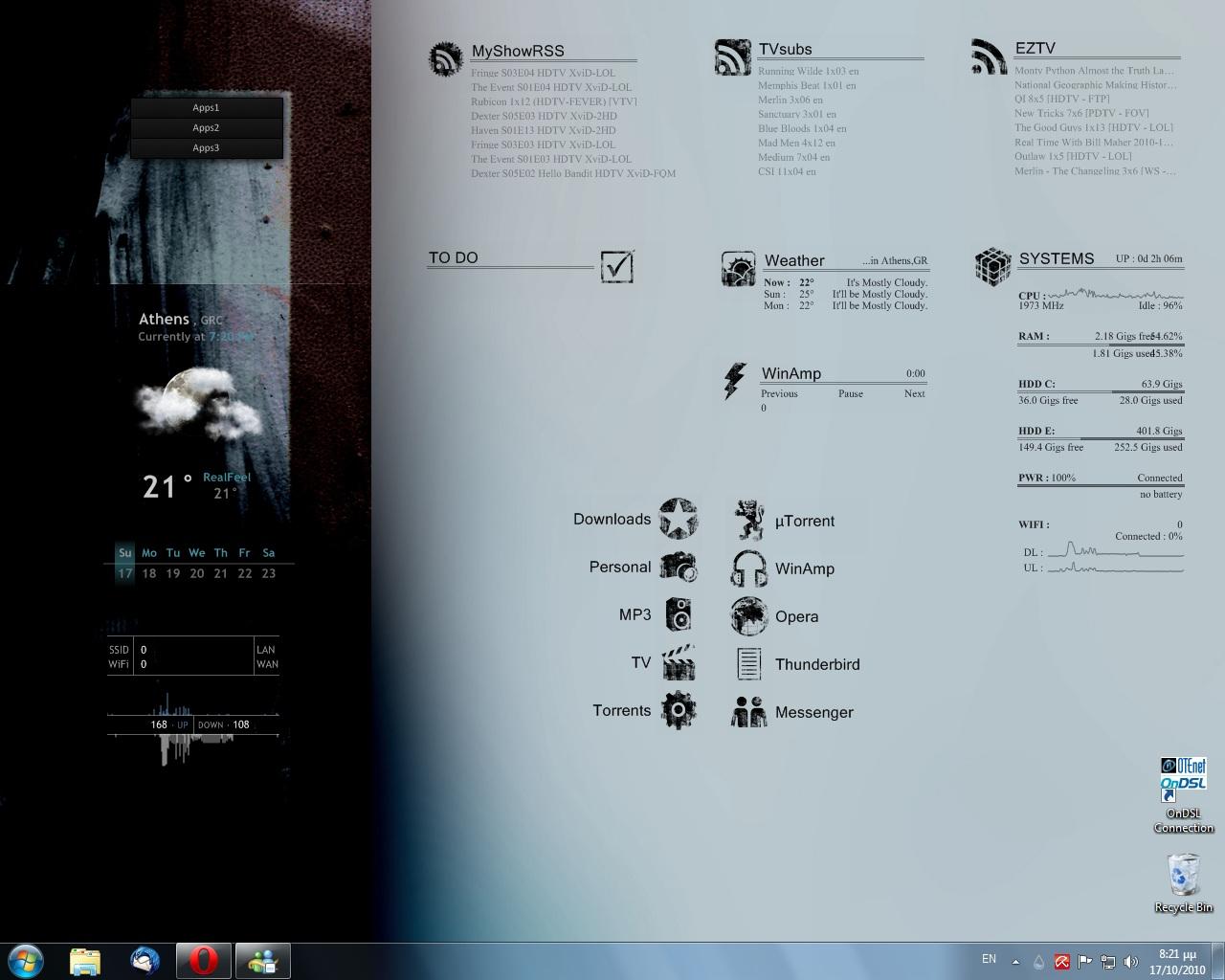Click the EN language indicator
This screenshot has width=1225, height=980.
[x=989, y=959]
